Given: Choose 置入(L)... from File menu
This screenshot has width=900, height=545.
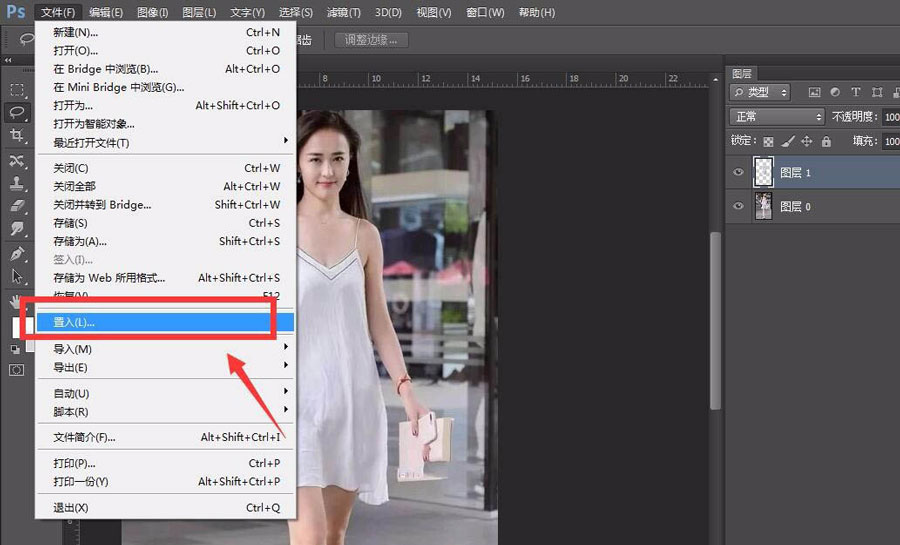Looking at the screenshot, I should tap(166, 322).
